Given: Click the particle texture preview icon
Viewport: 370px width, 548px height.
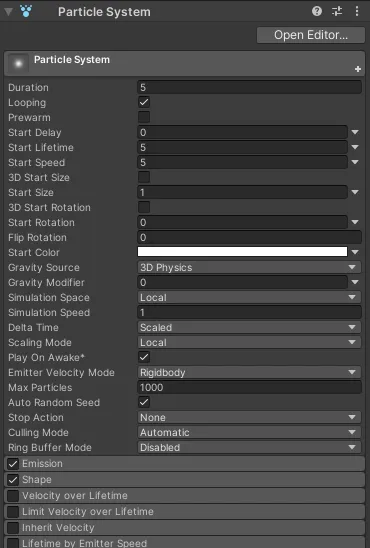Looking at the screenshot, I should [18, 64].
